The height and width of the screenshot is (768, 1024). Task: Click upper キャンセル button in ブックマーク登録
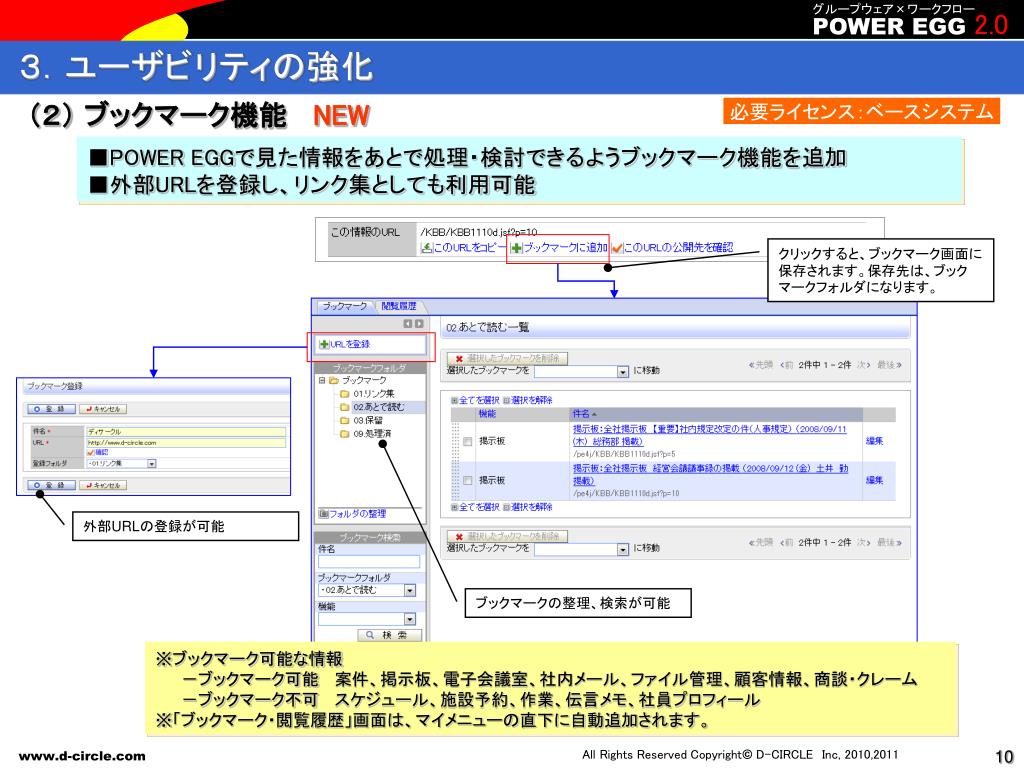[103, 409]
